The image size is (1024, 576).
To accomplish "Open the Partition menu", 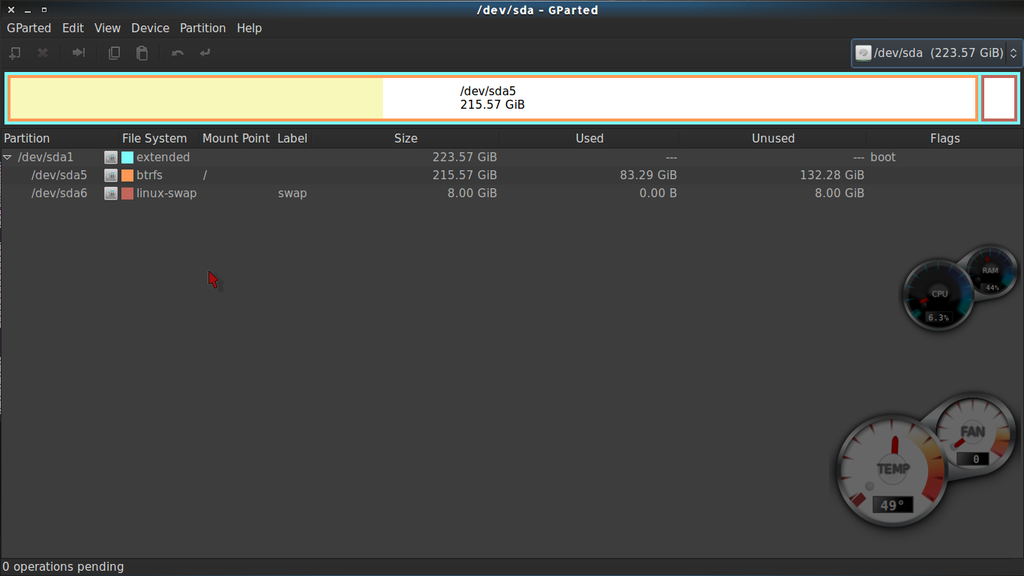I will 202,28.
